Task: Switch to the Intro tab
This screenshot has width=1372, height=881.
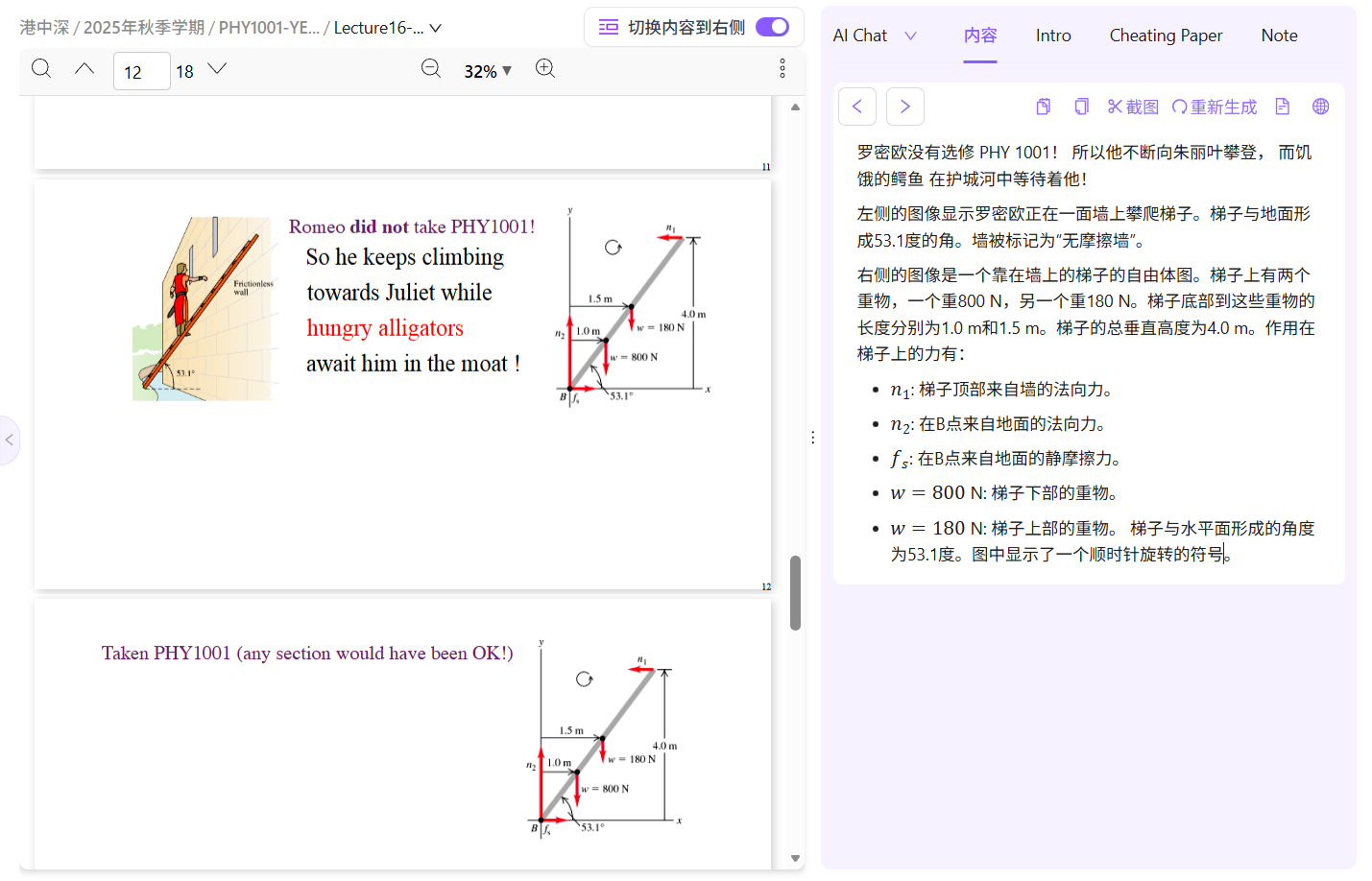Action: tap(1053, 36)
